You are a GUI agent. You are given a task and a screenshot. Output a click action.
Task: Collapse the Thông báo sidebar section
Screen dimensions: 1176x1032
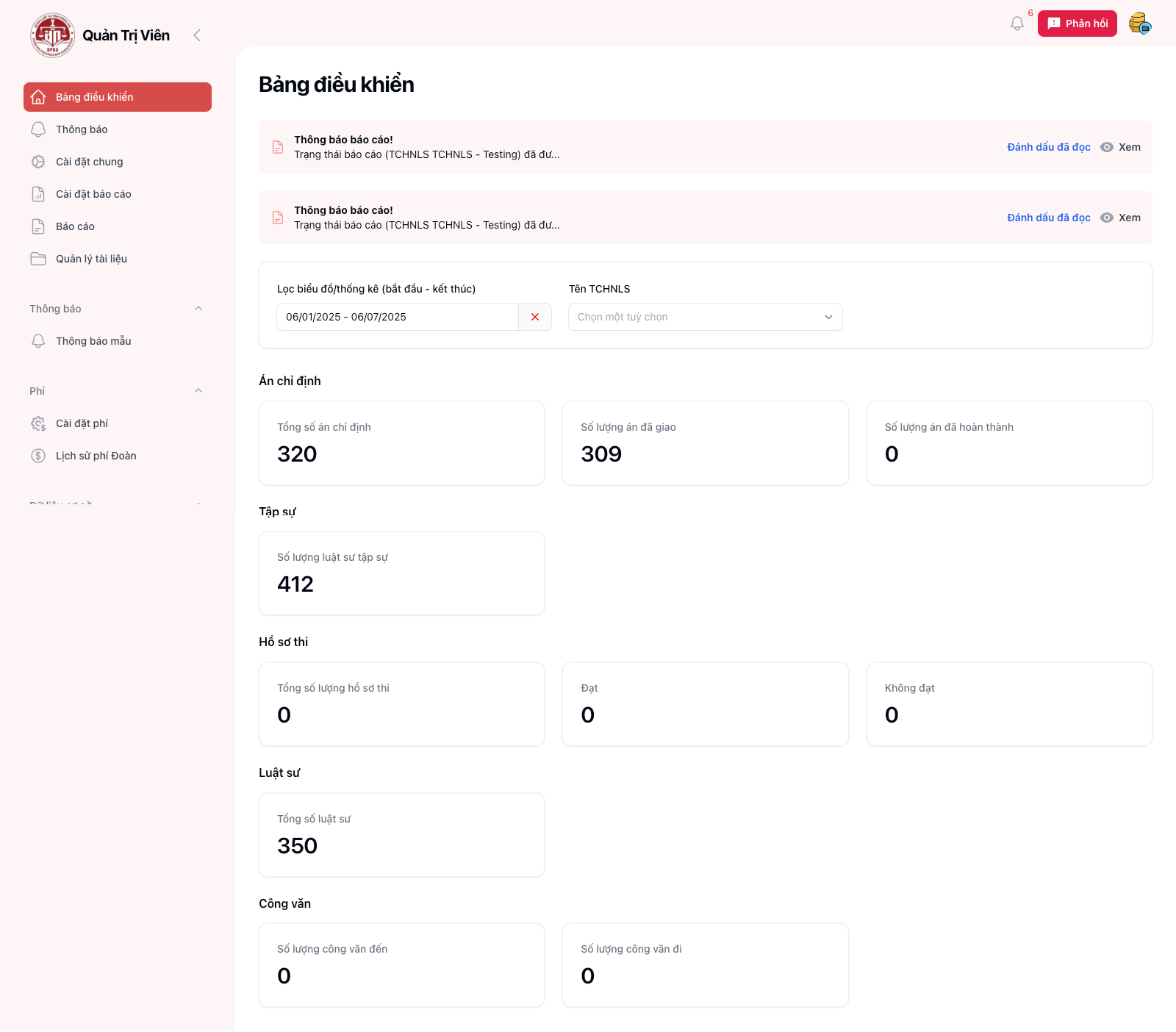click(198, 309)
